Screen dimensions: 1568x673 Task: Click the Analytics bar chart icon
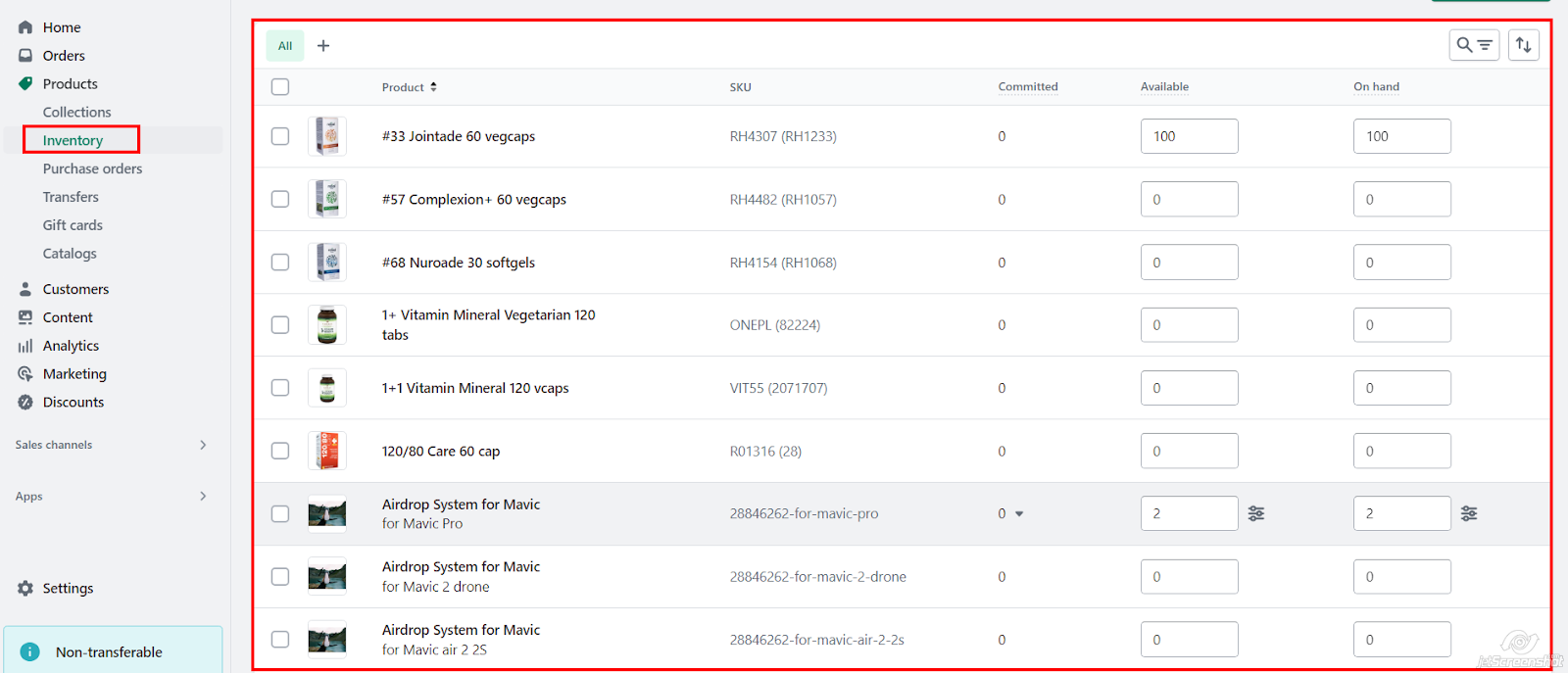pyautogui.click(x=25, y=346)
